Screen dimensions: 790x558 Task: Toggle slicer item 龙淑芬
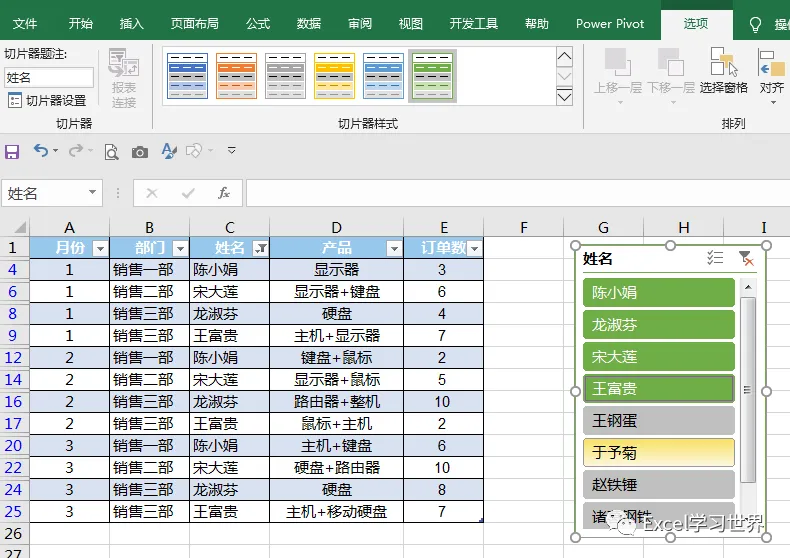click(x=659, y=325)
